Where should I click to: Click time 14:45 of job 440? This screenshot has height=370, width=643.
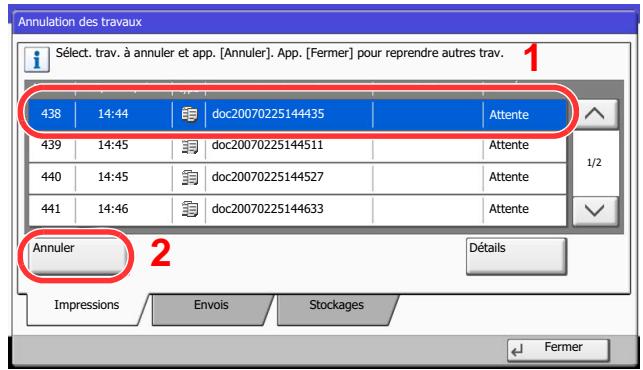113,177
